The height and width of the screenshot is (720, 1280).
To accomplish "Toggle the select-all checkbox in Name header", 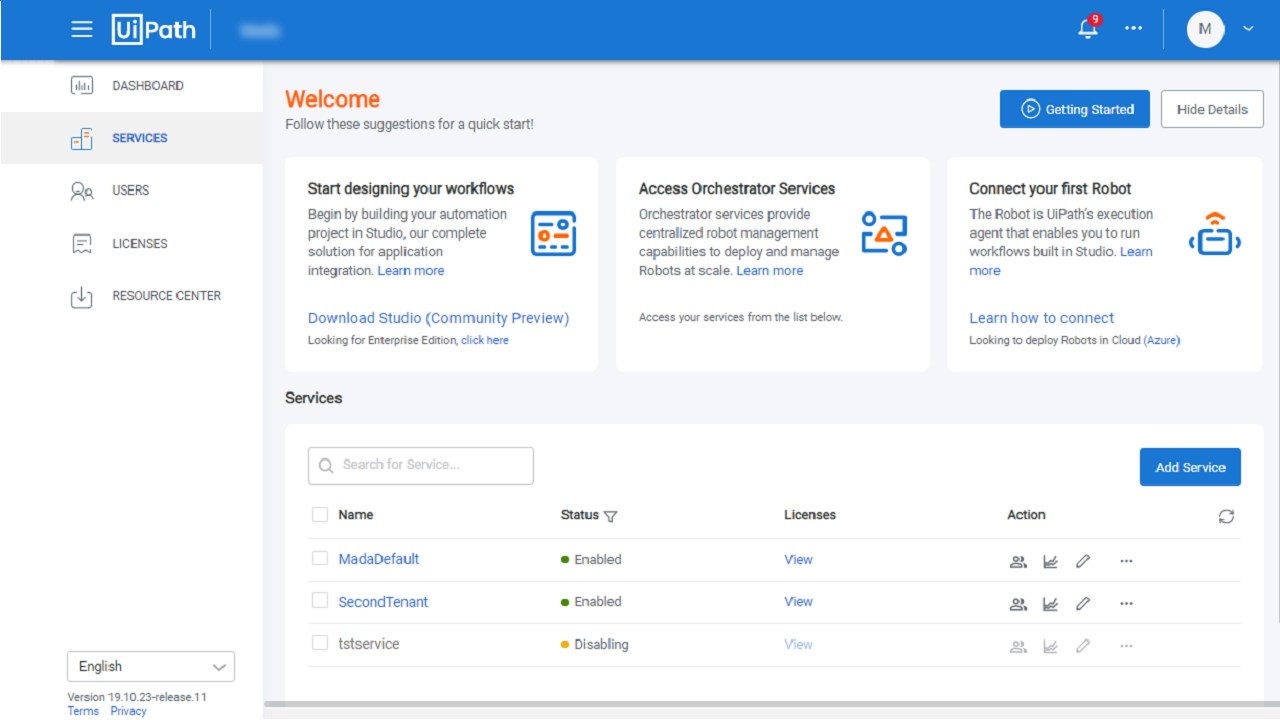I will (320, 514).
